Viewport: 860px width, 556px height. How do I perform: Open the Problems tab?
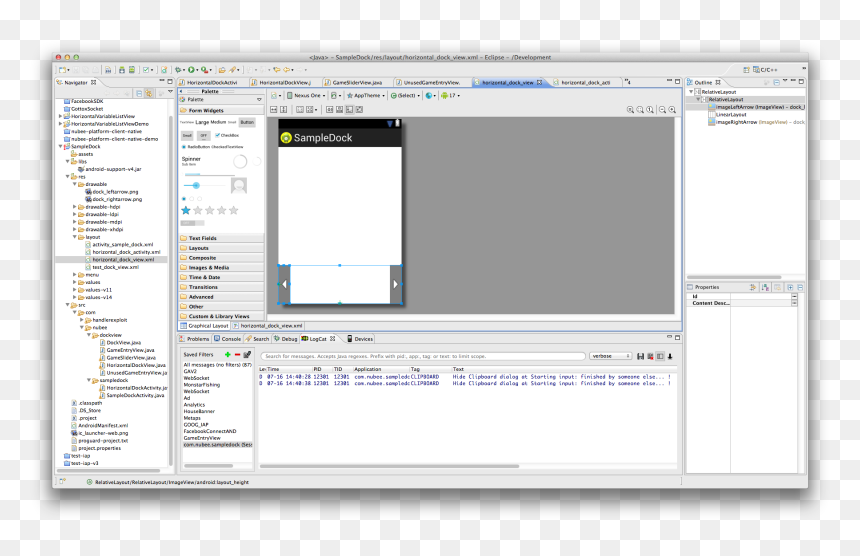(x=194, y=339)
